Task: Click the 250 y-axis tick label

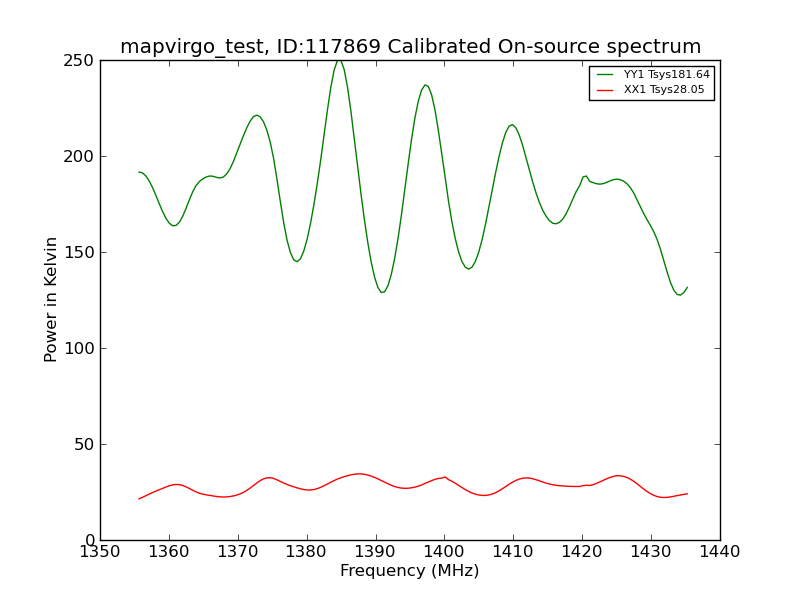Action: pyautogui.click(x=79, y=61)
